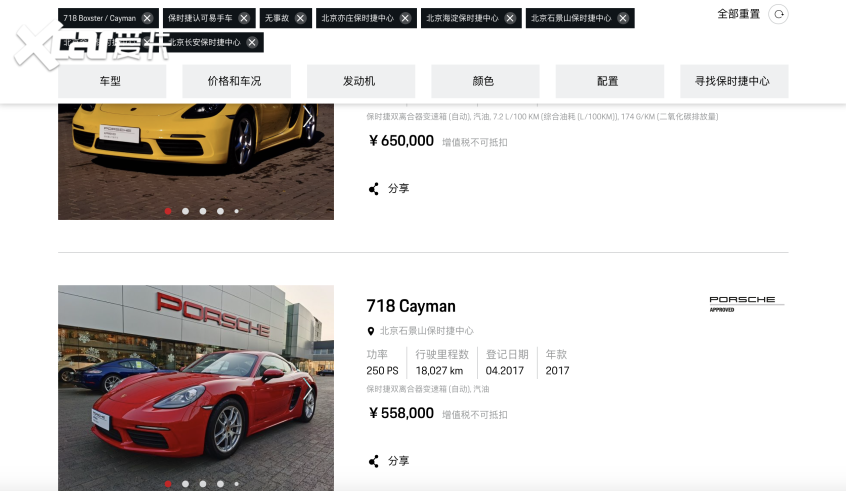Open the 寻找保时捷中心 filter menu

[734, 81]
